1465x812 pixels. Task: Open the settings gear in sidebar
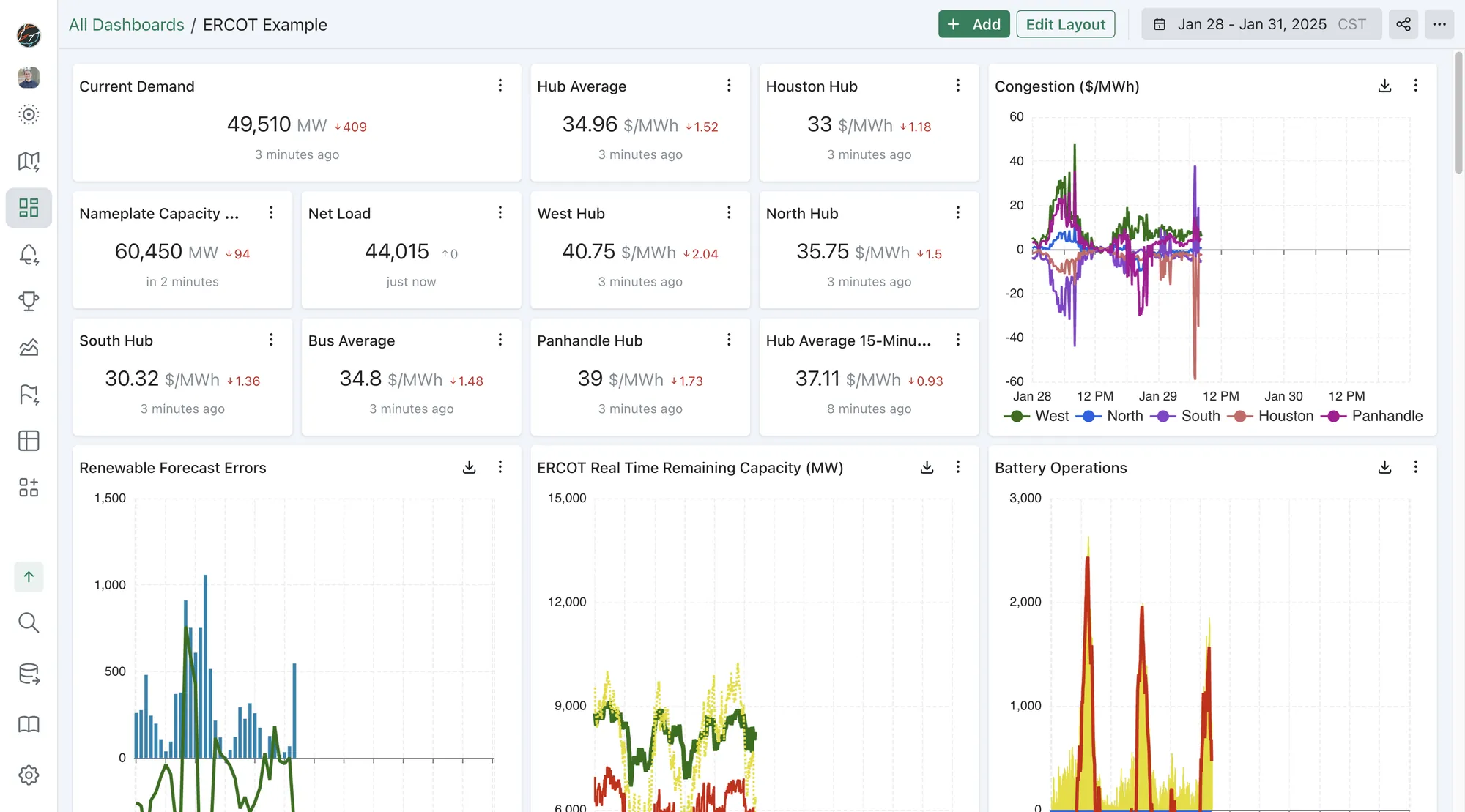coord(29,775)
